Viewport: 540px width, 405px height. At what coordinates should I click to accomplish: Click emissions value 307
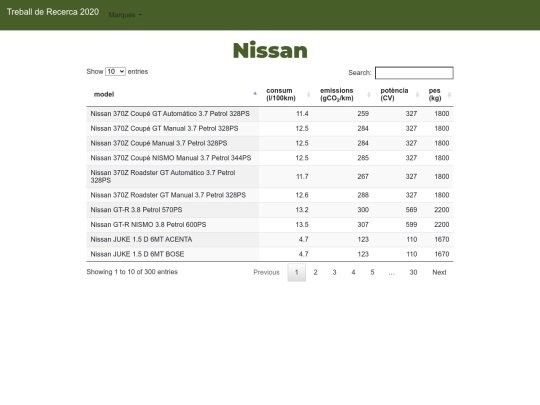tap(363, 225)
